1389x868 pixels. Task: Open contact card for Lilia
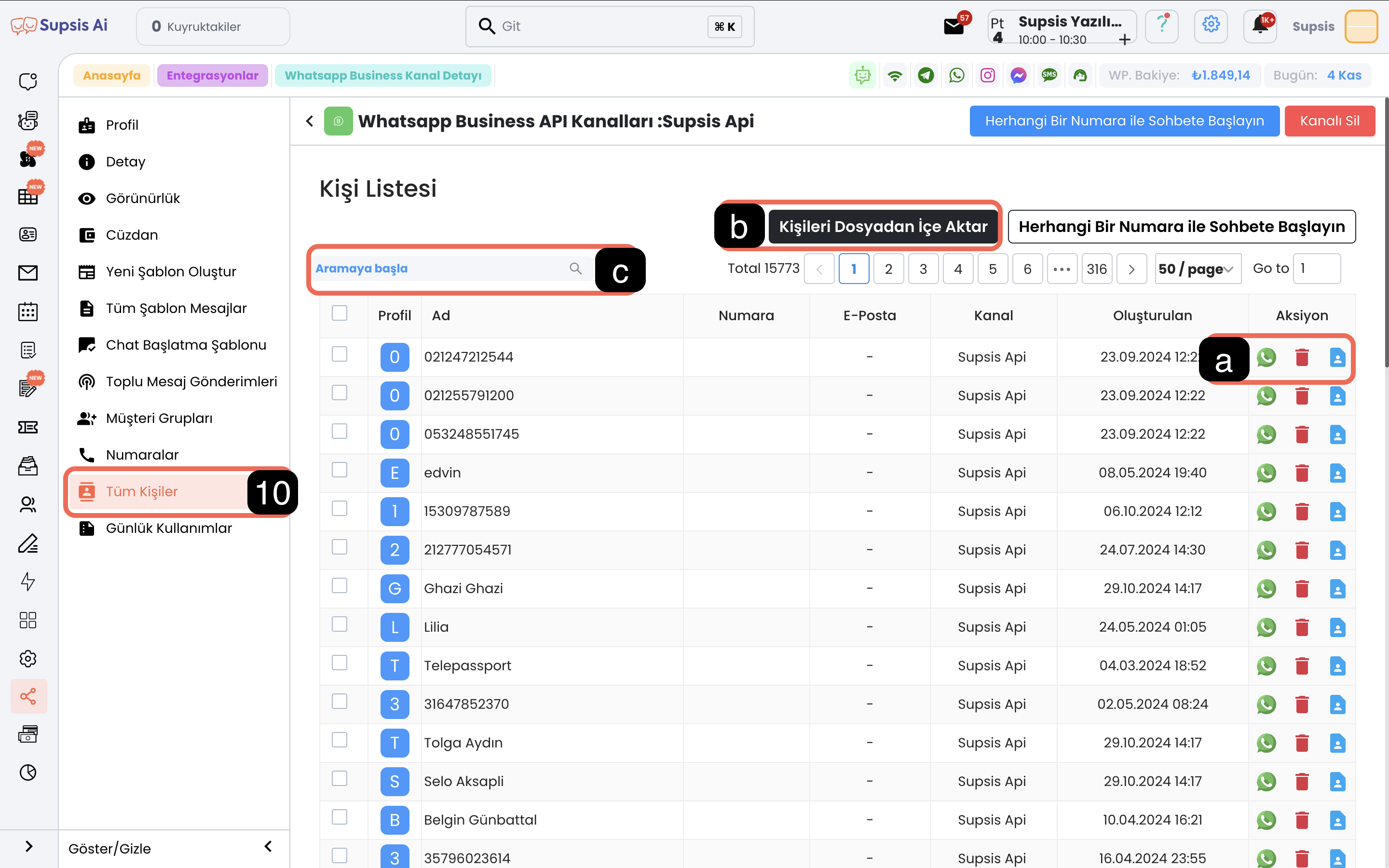click(x=1337, y=627)
